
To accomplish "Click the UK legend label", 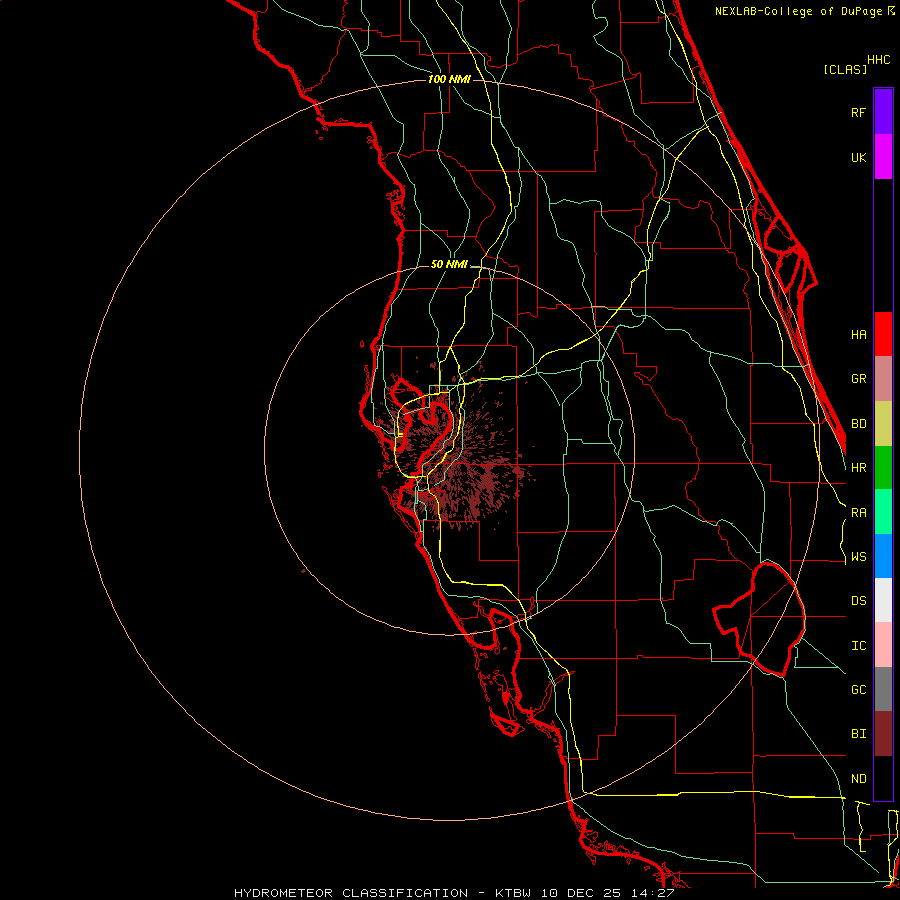I will pyautogui.click(x=858, y=157).
